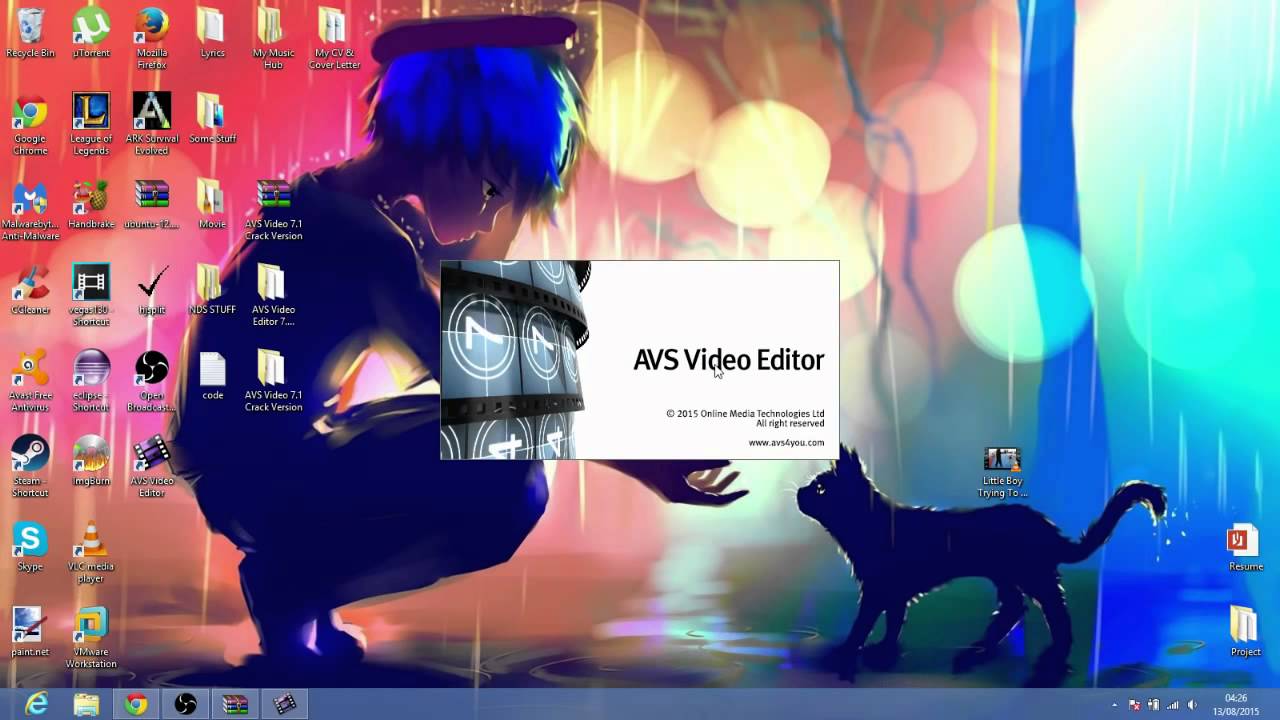1280x720 pixels.
Task: Open Action Center flag in tray
Action: [1134, 705]
